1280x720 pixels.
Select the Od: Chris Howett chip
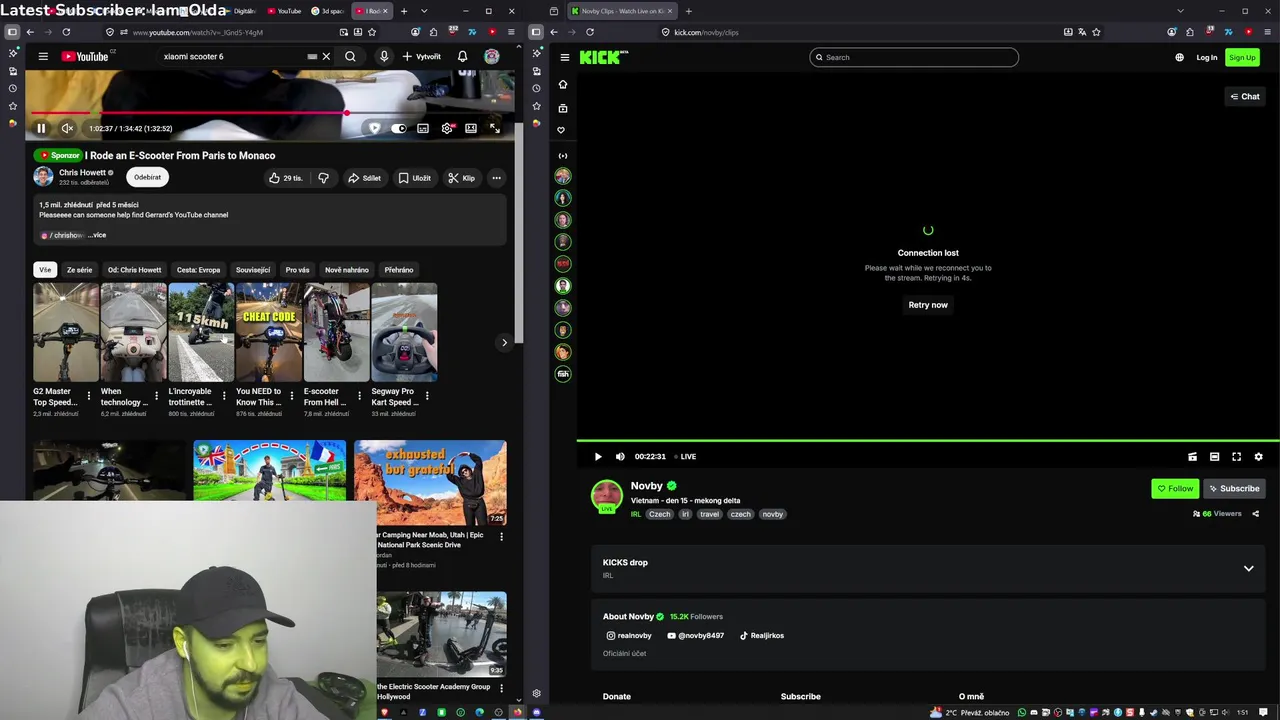point(134,270)
